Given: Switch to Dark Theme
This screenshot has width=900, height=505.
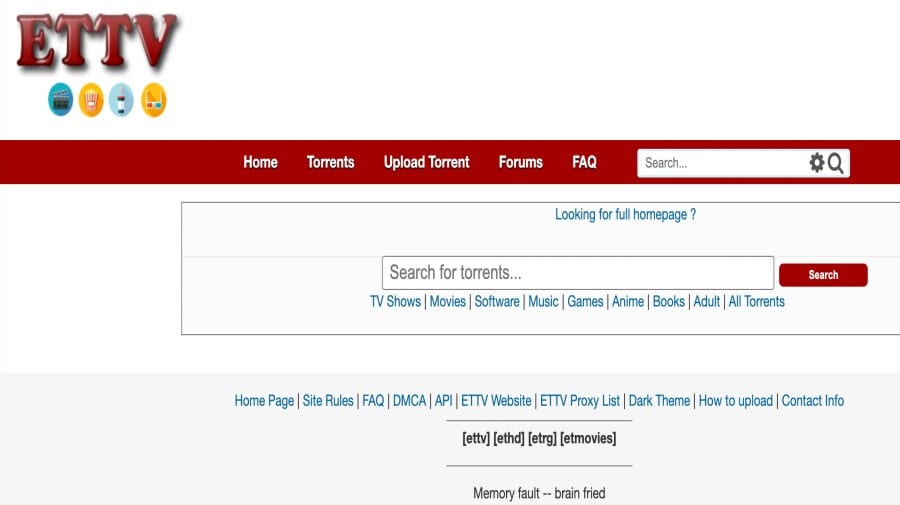Looking at the screenshot, I should (659, 401).
